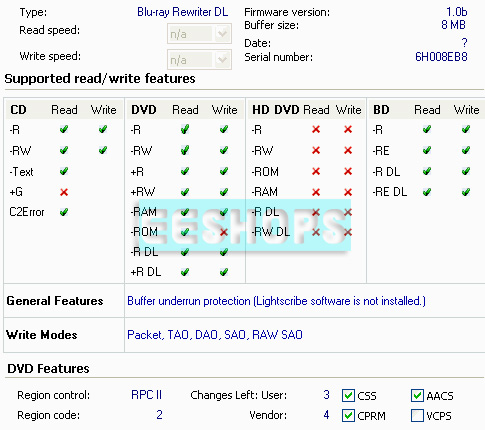Click the RPC II region control value

point(146,395)
